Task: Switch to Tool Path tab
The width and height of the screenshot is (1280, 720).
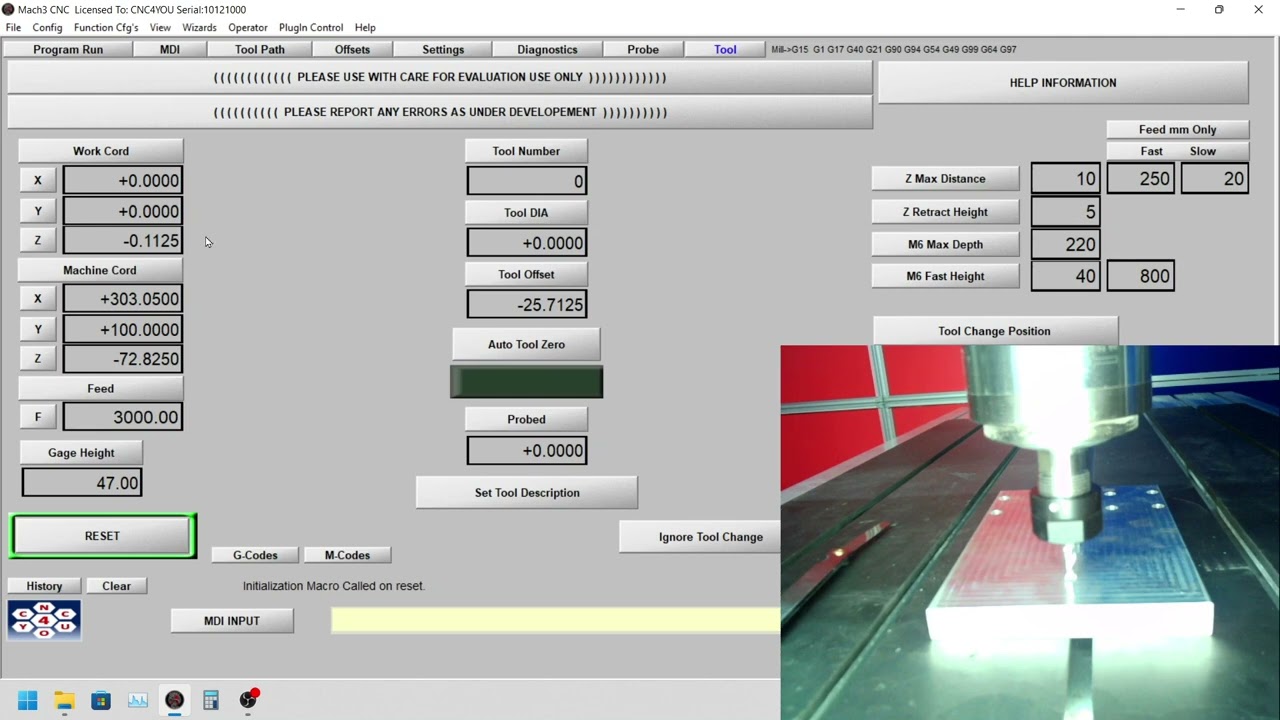Action: [260, 49]
